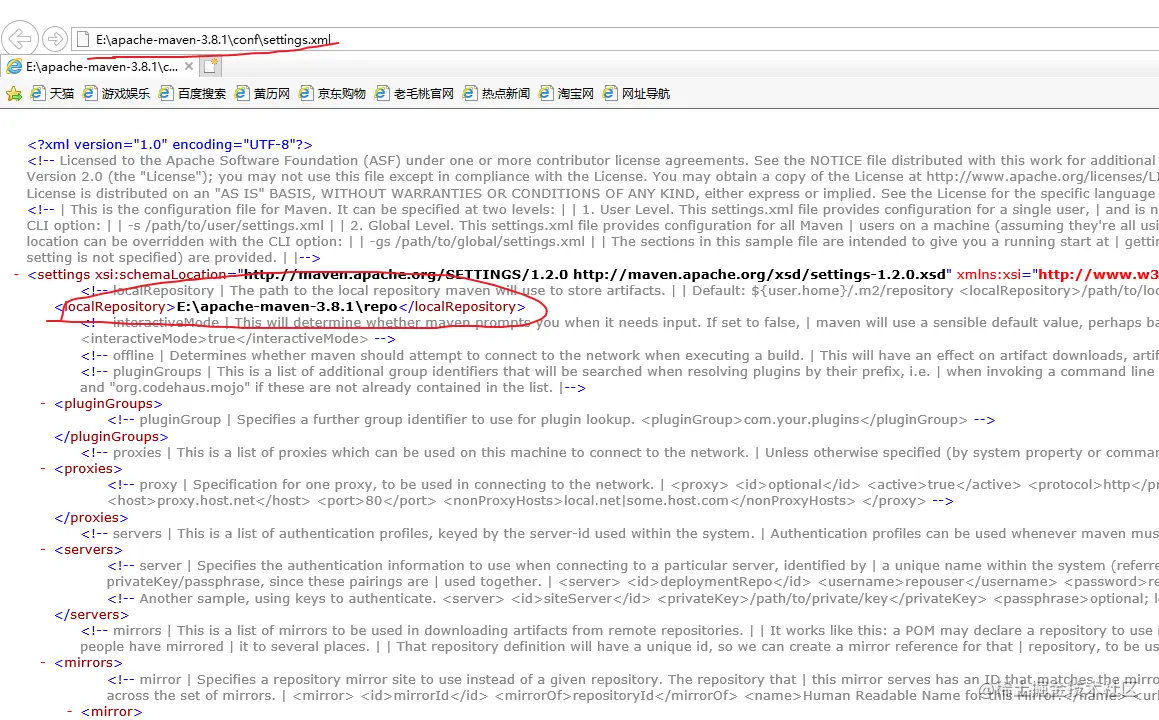Collapse the servers XML node
Viewport: 1159px width, 720px height.
click(42, 549)
